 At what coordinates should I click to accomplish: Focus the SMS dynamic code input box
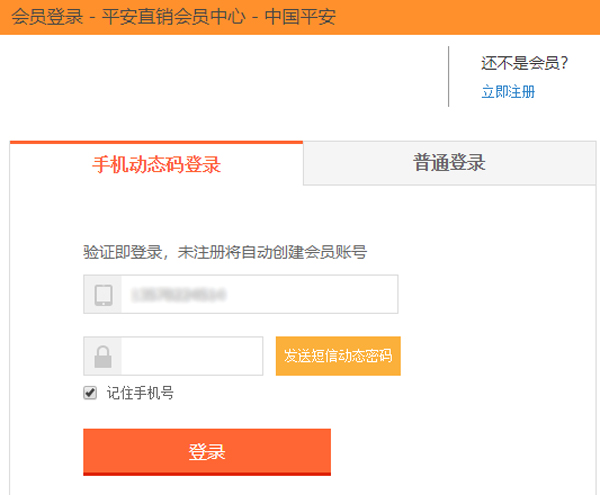[192, 356]
